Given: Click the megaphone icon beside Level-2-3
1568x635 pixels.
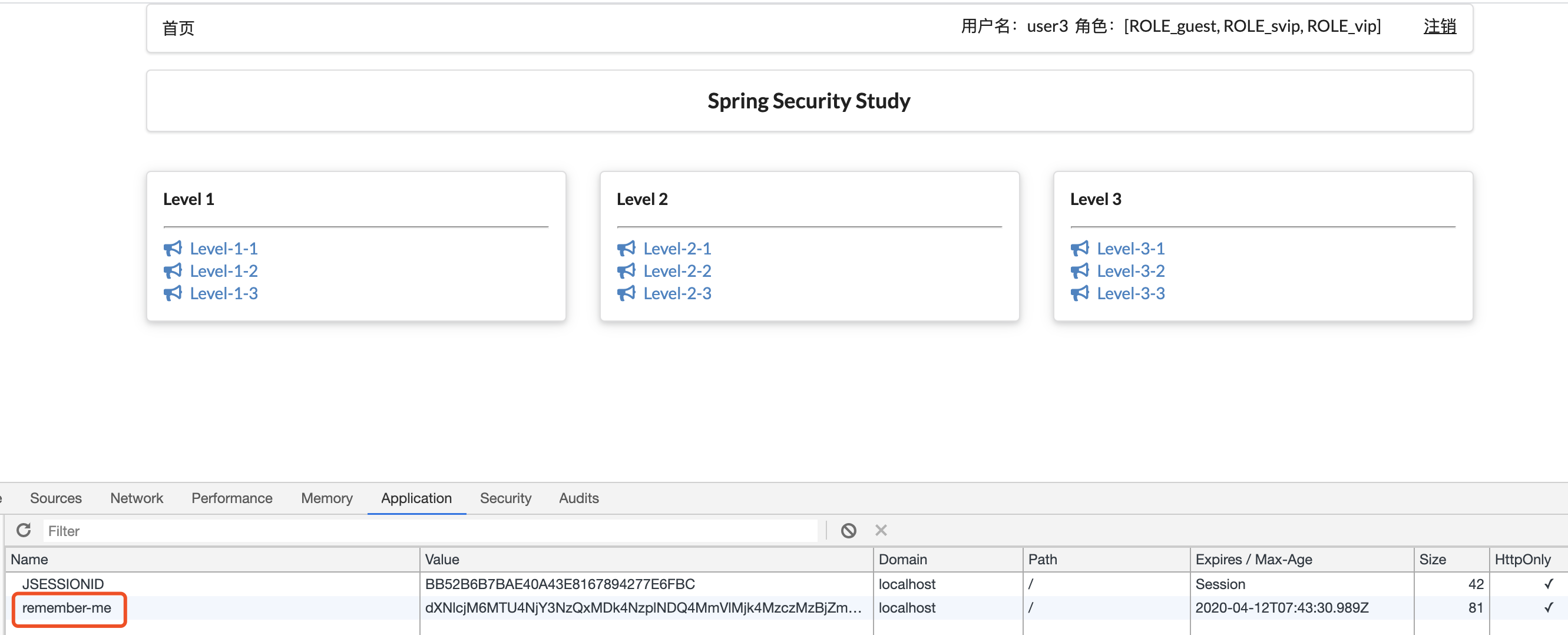Looking at the screenshot, I should click(626, 293).
